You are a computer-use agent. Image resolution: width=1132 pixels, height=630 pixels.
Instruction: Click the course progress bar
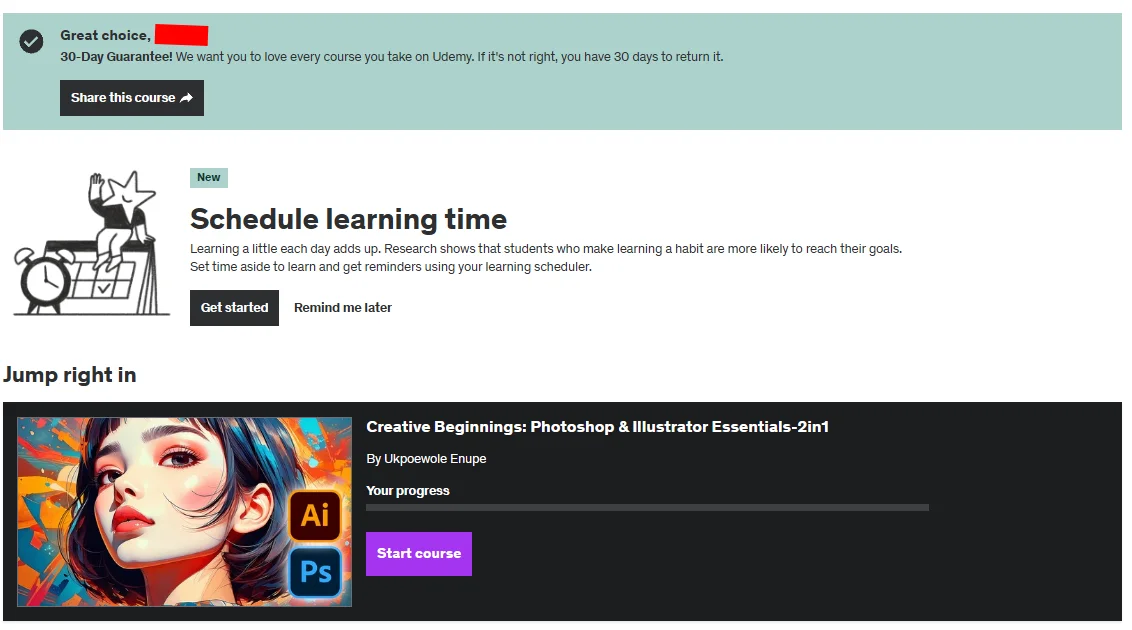647,508
